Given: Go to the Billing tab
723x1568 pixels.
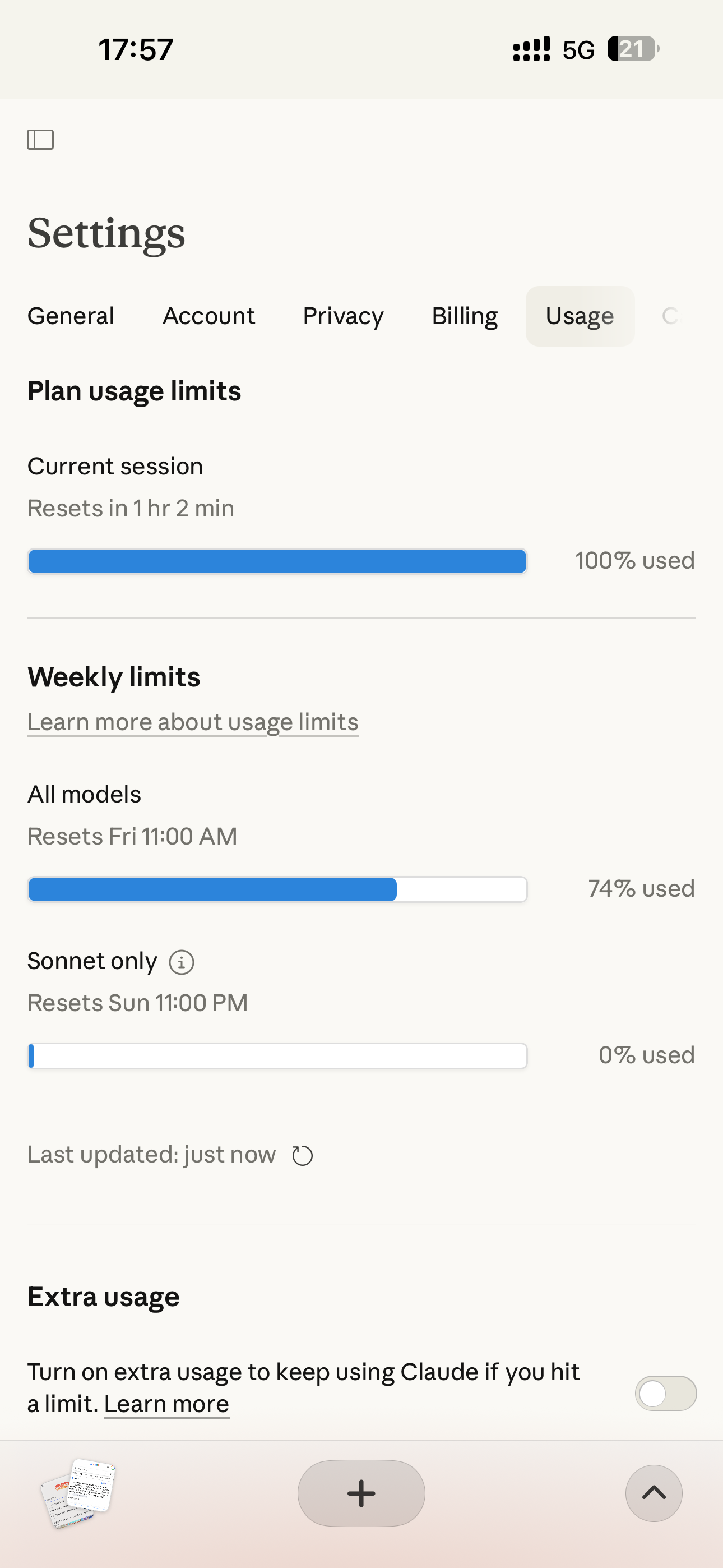Looking at the screenshot, I should (465, 316).
